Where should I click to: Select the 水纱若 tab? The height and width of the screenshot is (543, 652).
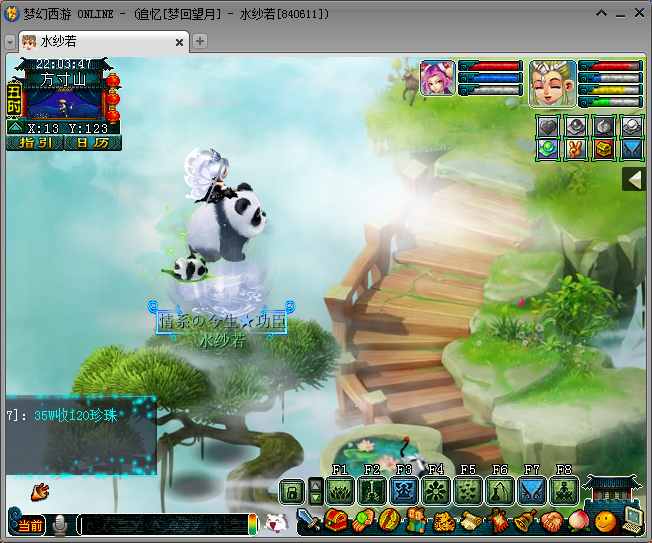point(104,42)
